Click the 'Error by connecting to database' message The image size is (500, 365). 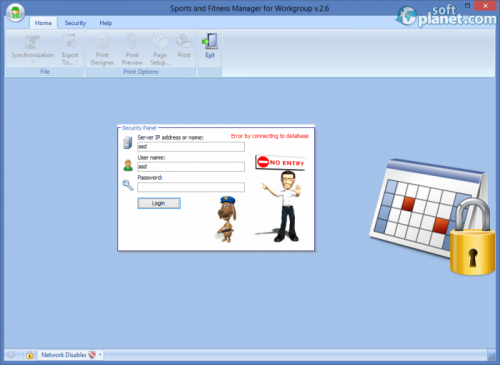coord(270,136)
